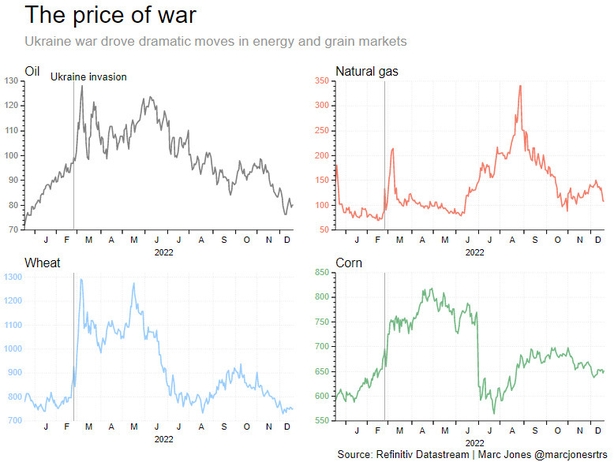The height and width of the screenshot is (462, 614).
Task: Select the Ukraine invasion label on Oil chart
Action: (88, 77)
